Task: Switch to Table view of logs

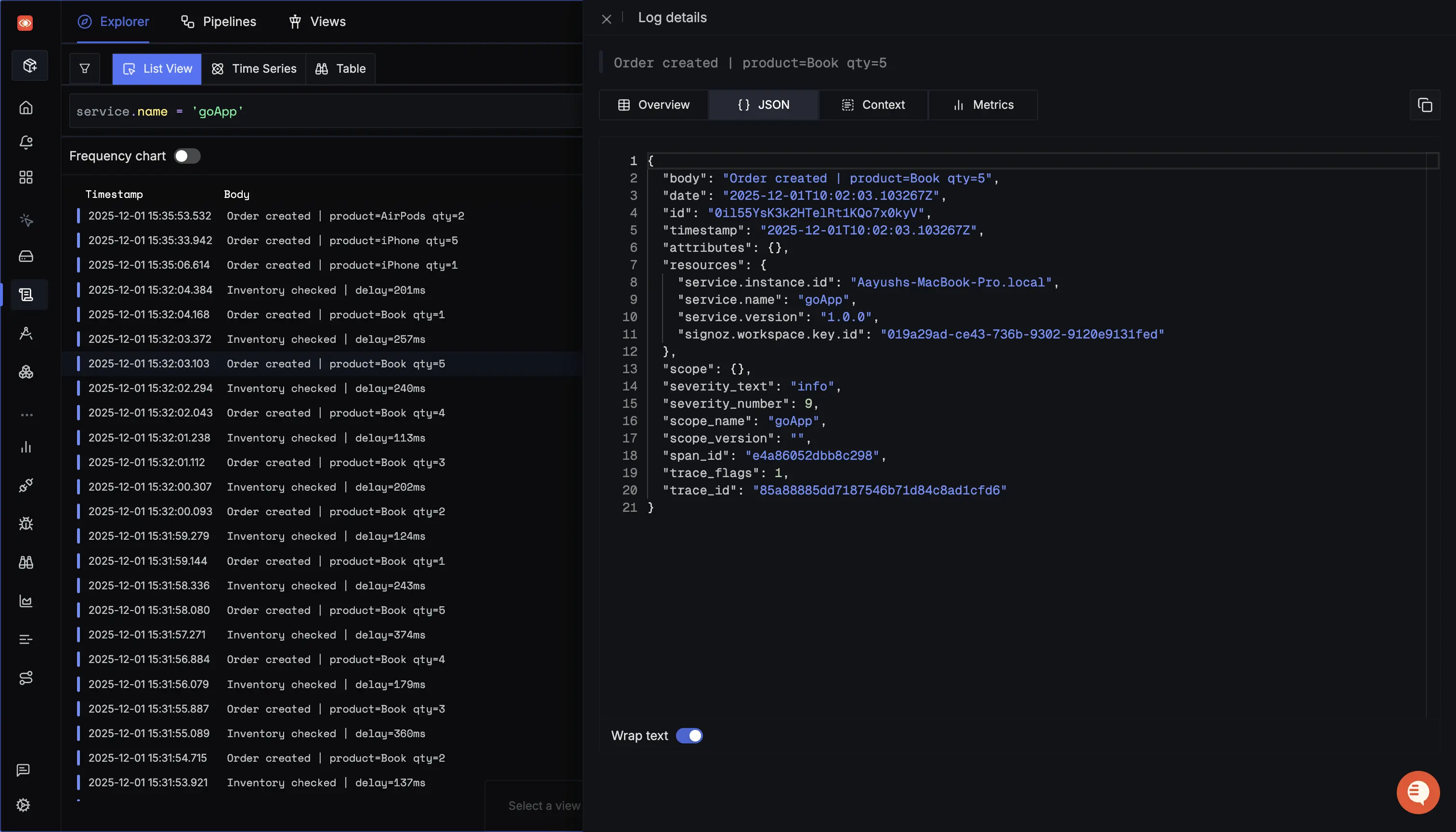Action: (x=340, y=68)
